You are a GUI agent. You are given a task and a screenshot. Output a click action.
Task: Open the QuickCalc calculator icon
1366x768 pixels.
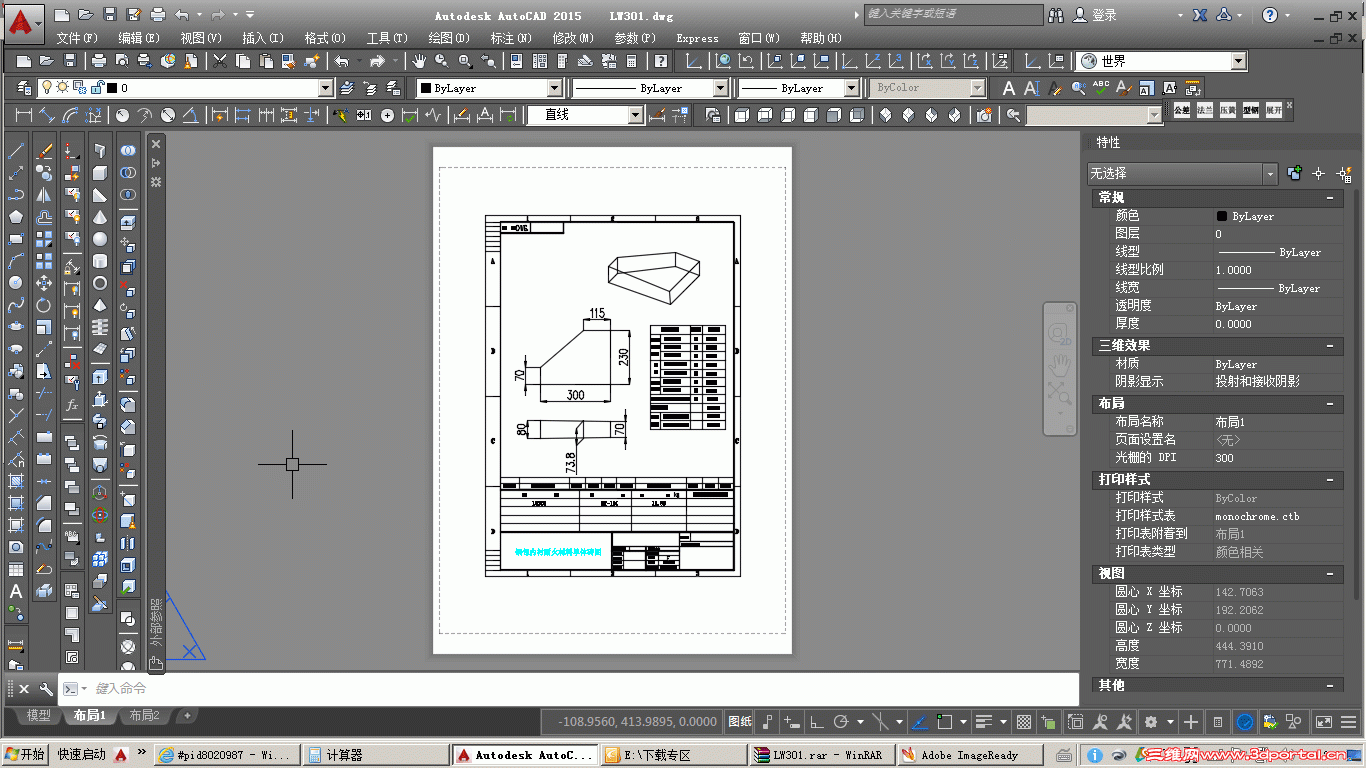click(632, 61)
